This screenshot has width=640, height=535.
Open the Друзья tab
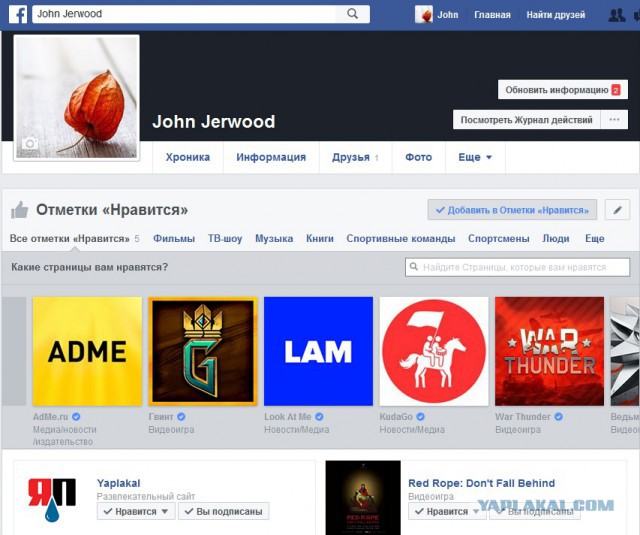(x=355, y=157)
